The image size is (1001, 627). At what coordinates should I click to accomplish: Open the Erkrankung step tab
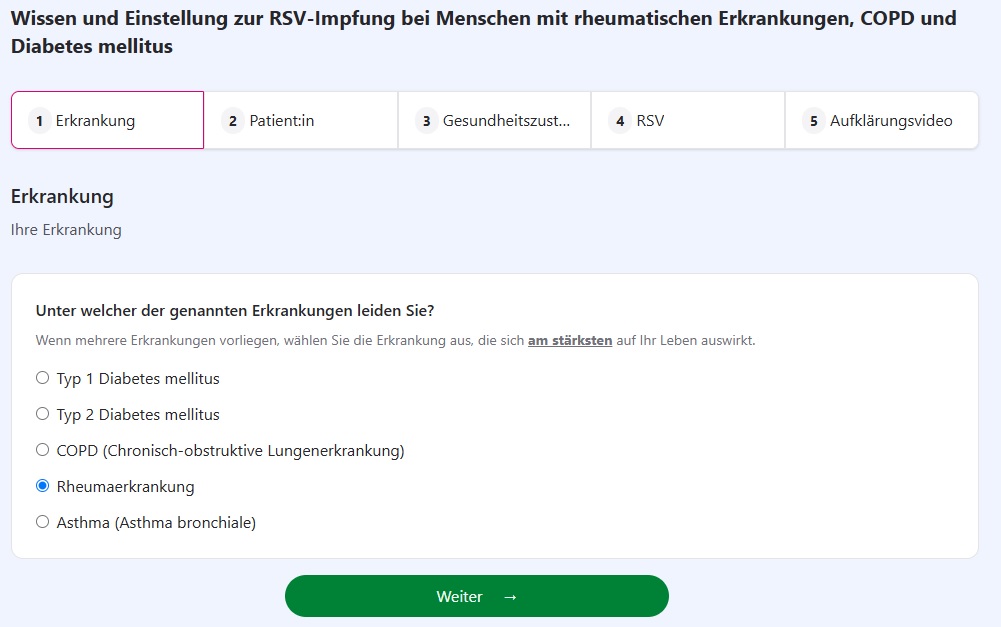tap(107, 120)
